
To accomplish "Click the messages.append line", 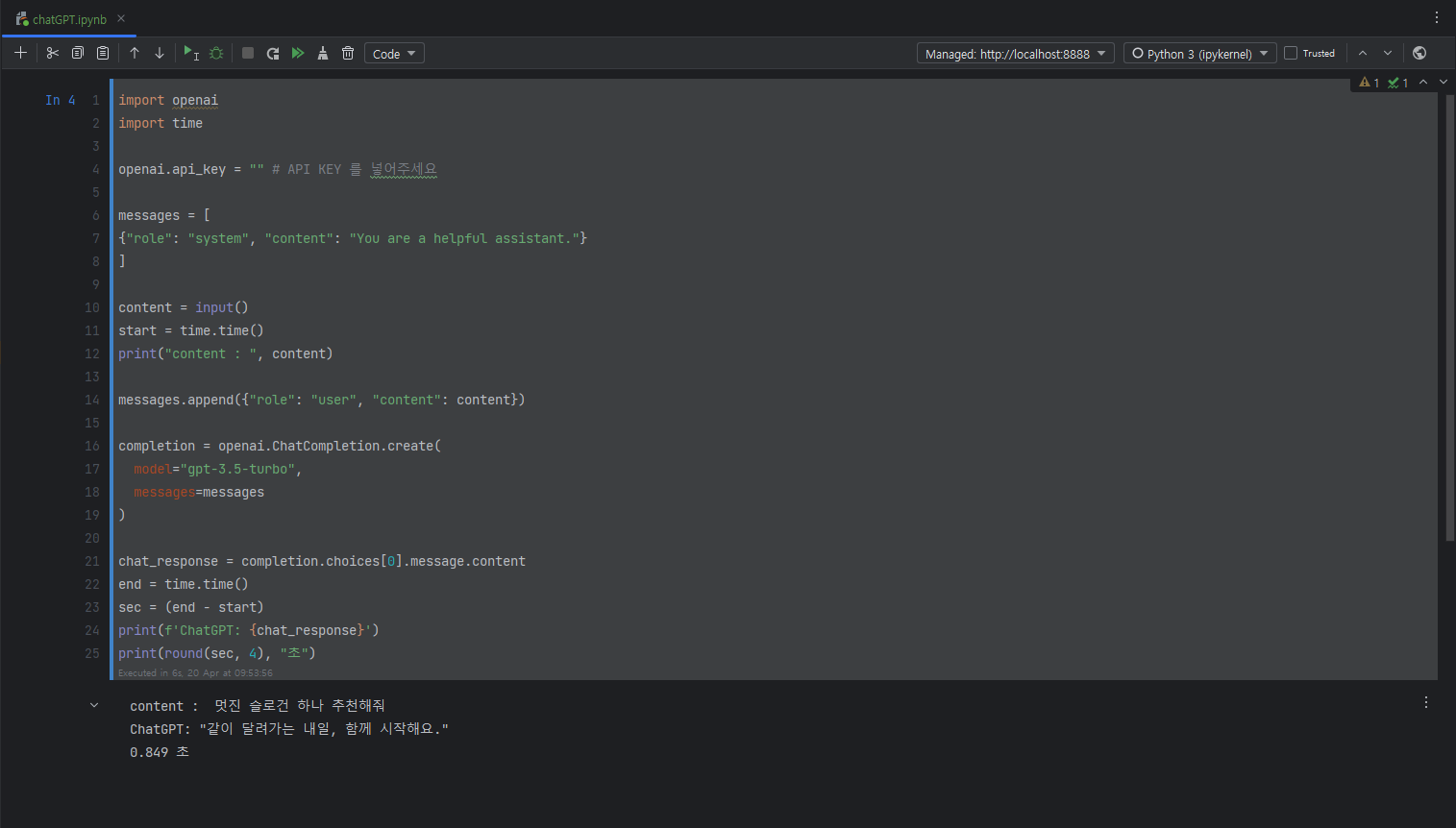I will (322, 400).
